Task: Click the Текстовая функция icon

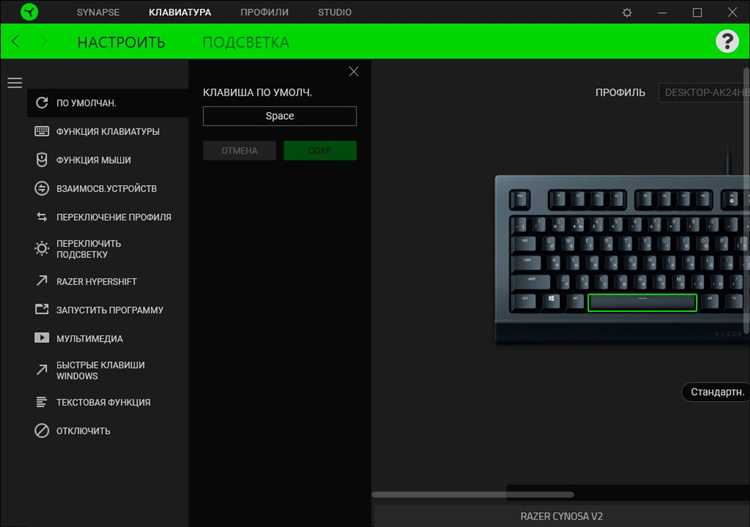Action: [x=42, y=402]
